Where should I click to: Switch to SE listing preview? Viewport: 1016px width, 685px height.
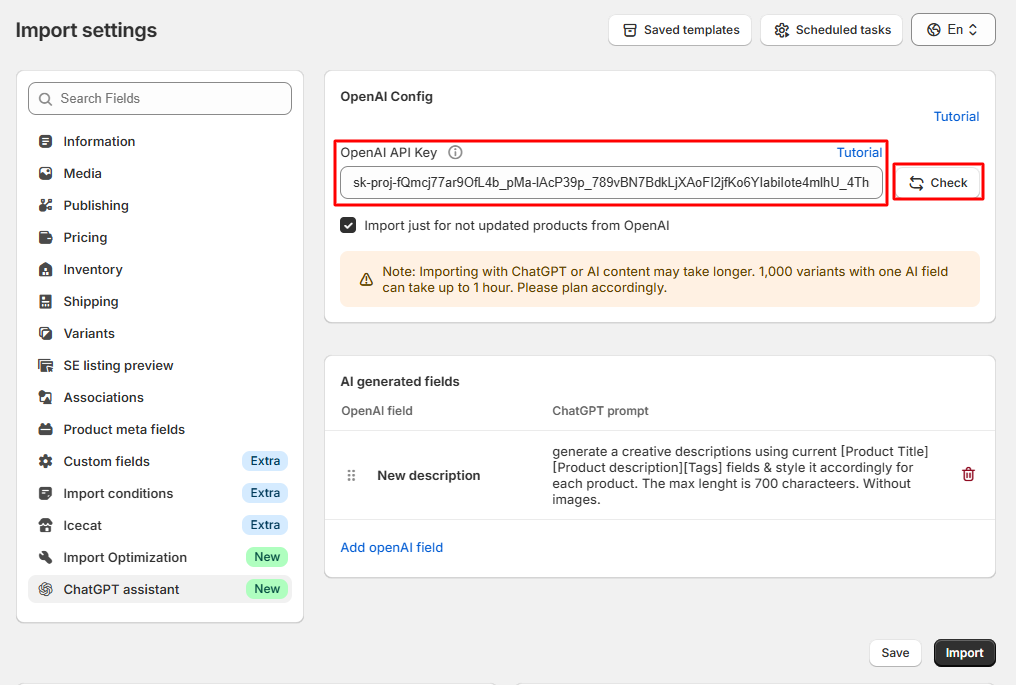click(x=160, y=366)
